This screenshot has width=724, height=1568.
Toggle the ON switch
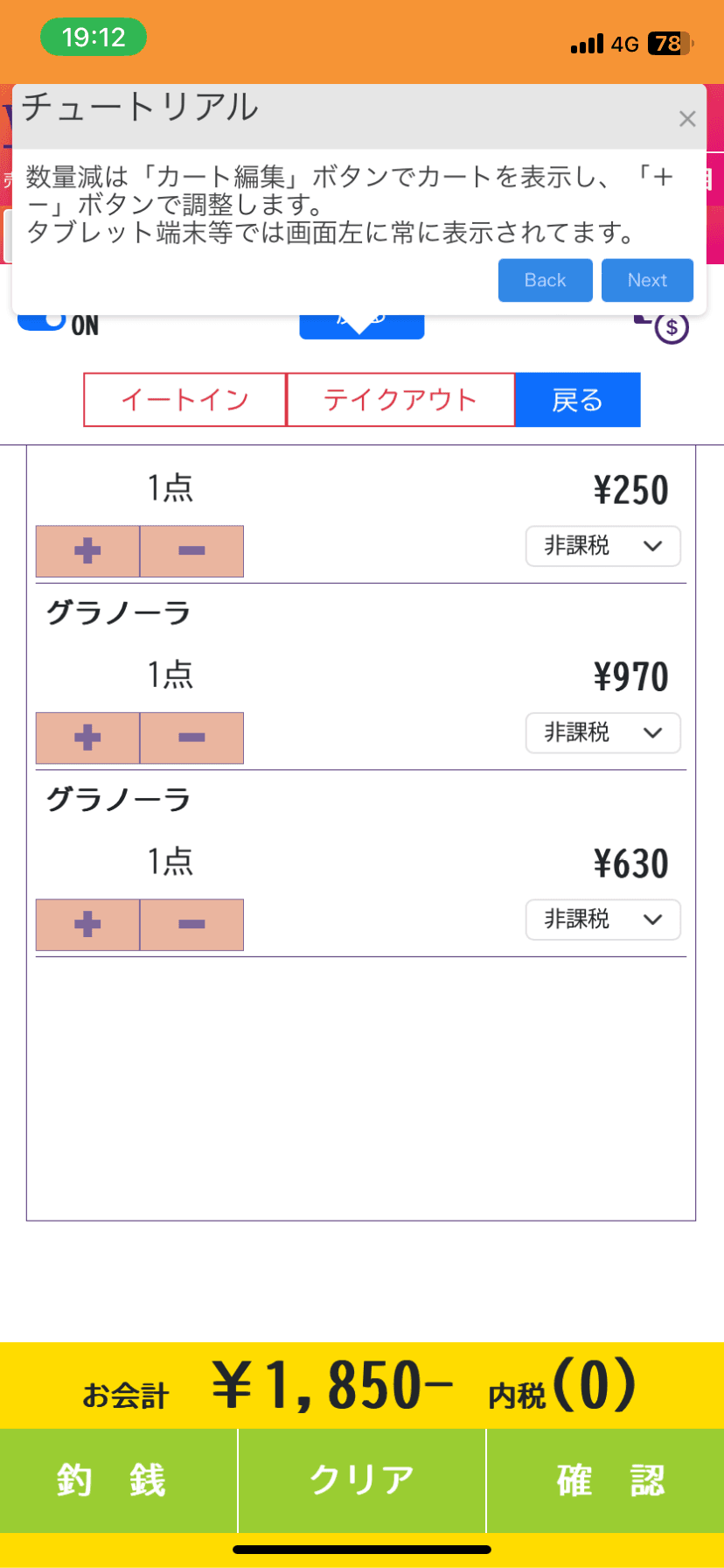point(43,321)
